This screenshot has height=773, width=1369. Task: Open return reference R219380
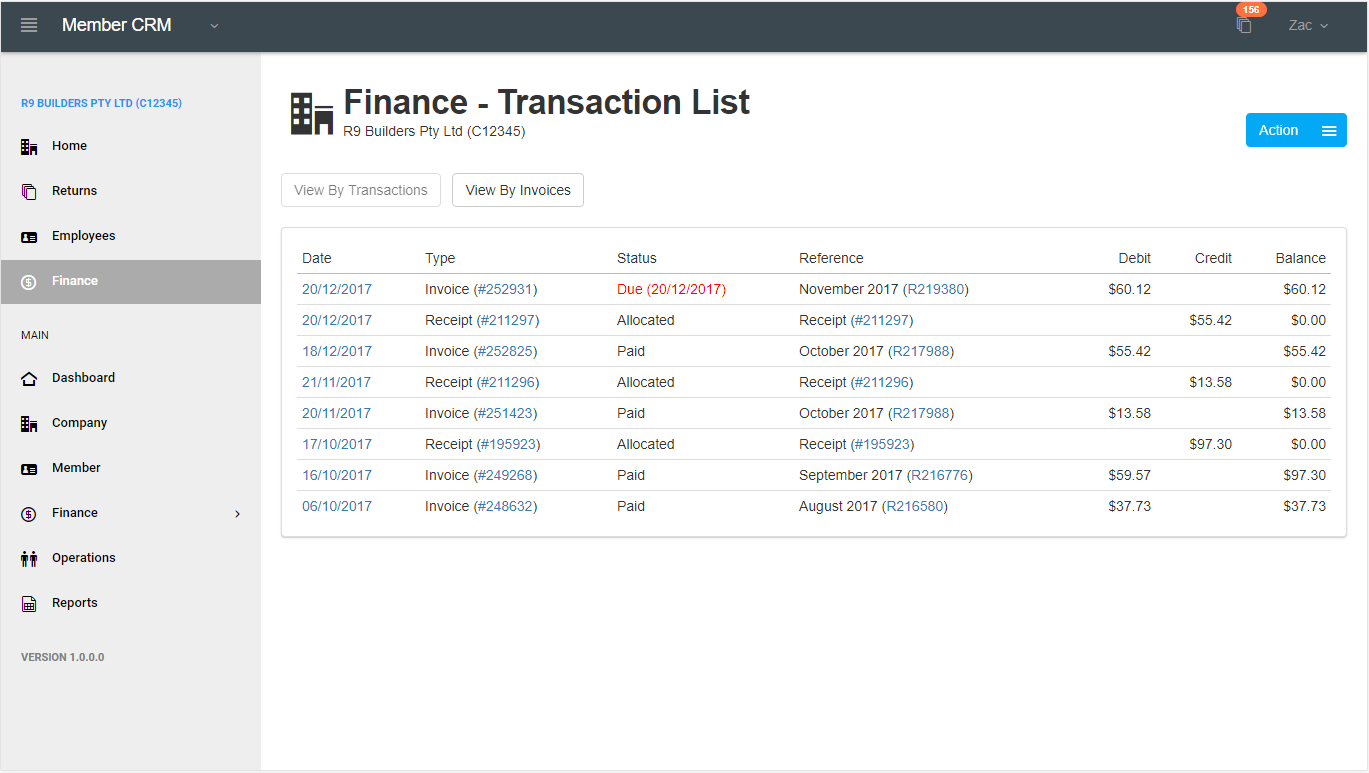pos(935,289)
